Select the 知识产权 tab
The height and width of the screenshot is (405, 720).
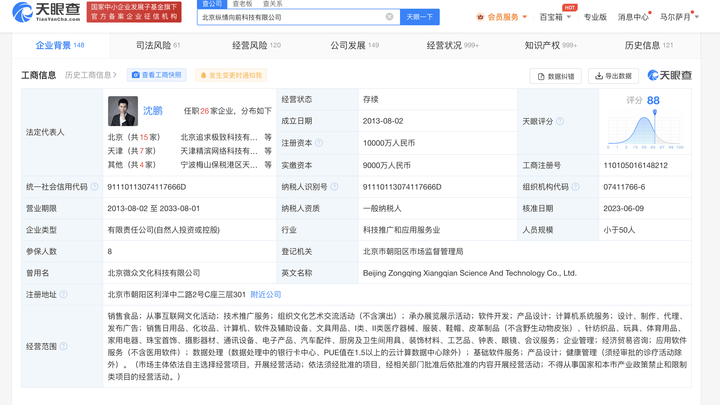pyautogui.click(x=550, y=45)
